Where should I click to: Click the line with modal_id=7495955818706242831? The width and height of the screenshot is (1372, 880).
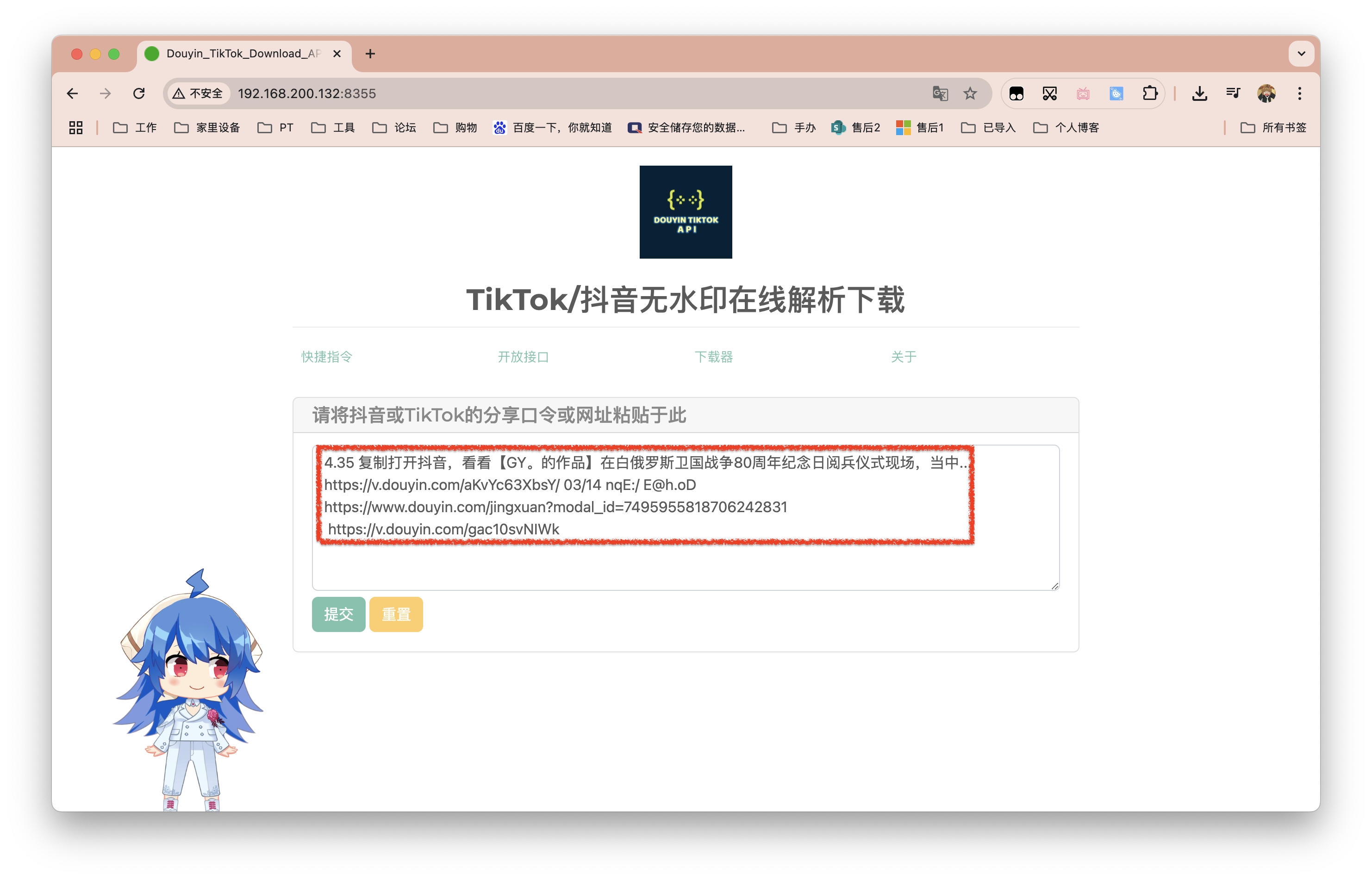point(555,507)
